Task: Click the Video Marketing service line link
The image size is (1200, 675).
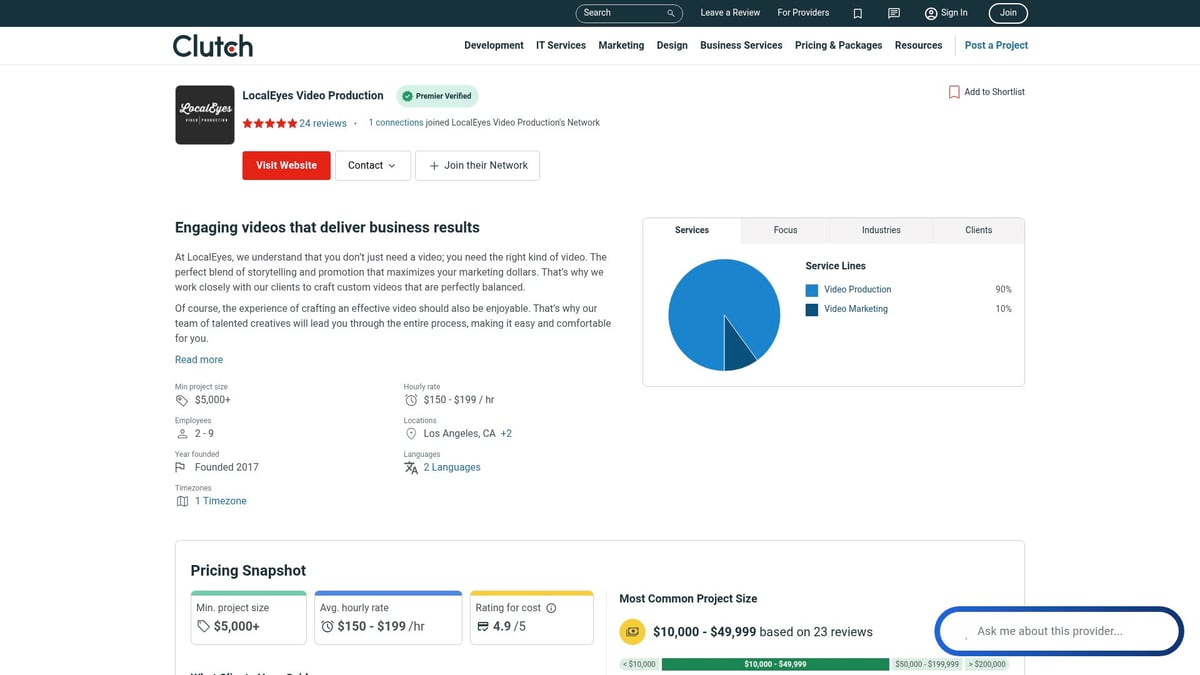Action: 856,309
